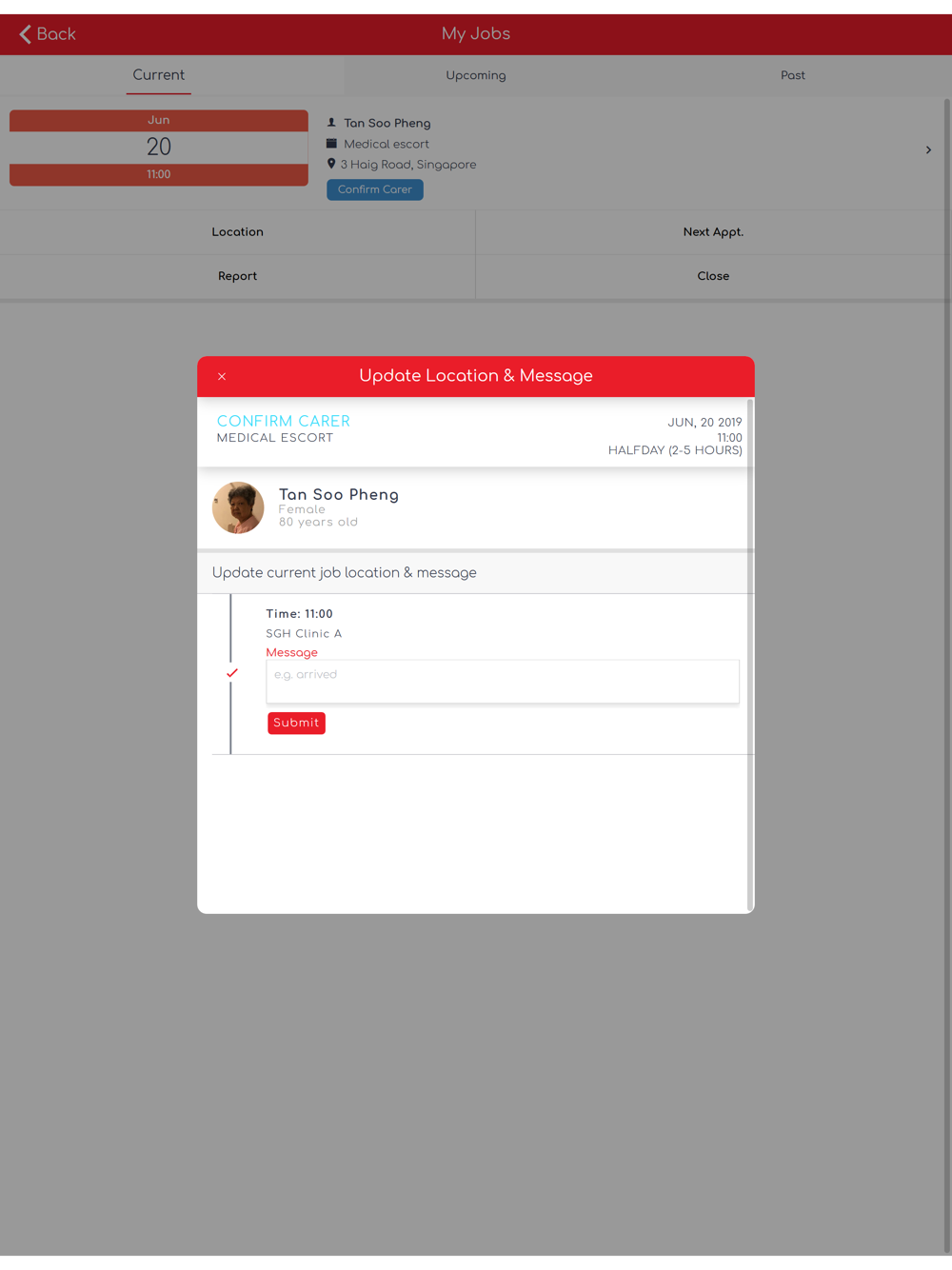952x1270 pixels.
Task: Click the 'Time: 11:00' label
Action: (299, 614)
